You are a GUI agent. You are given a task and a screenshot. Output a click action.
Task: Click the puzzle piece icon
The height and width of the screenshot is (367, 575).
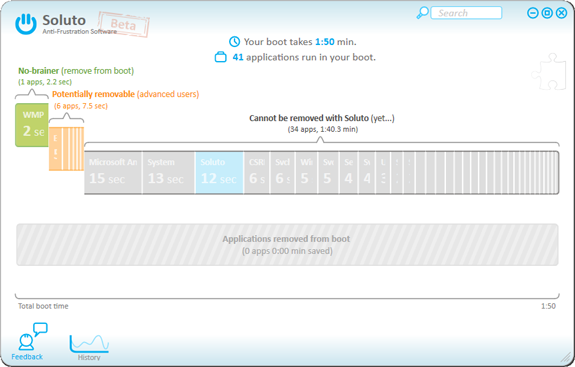(549, 72)
